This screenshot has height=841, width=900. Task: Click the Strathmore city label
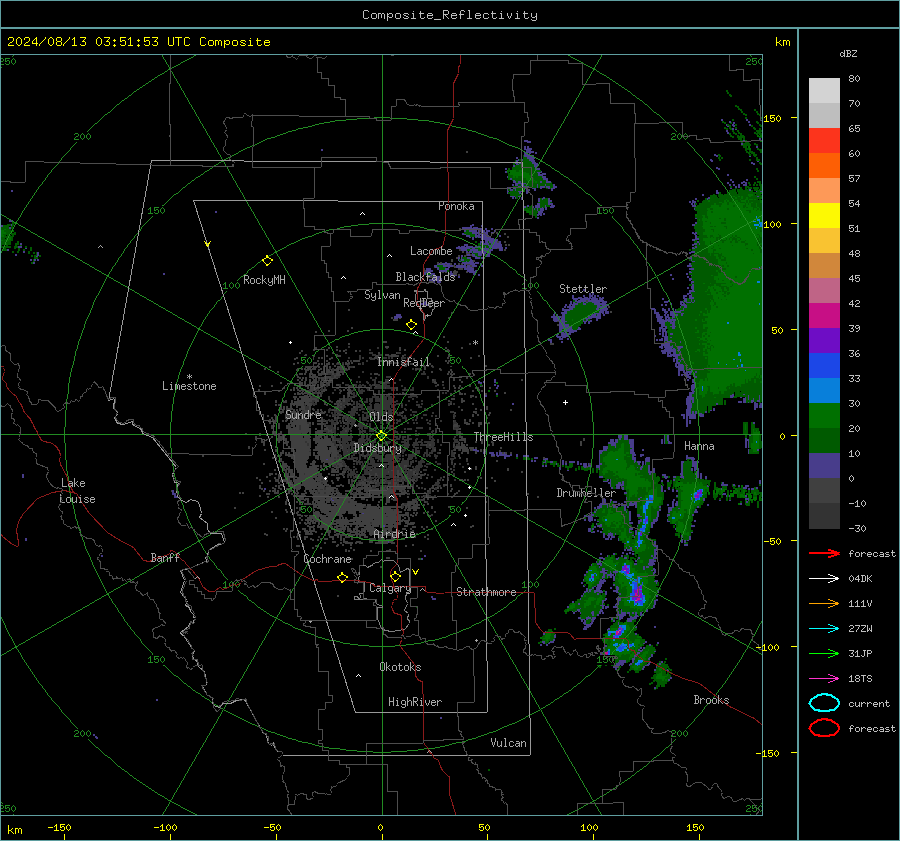click(486, 592)
